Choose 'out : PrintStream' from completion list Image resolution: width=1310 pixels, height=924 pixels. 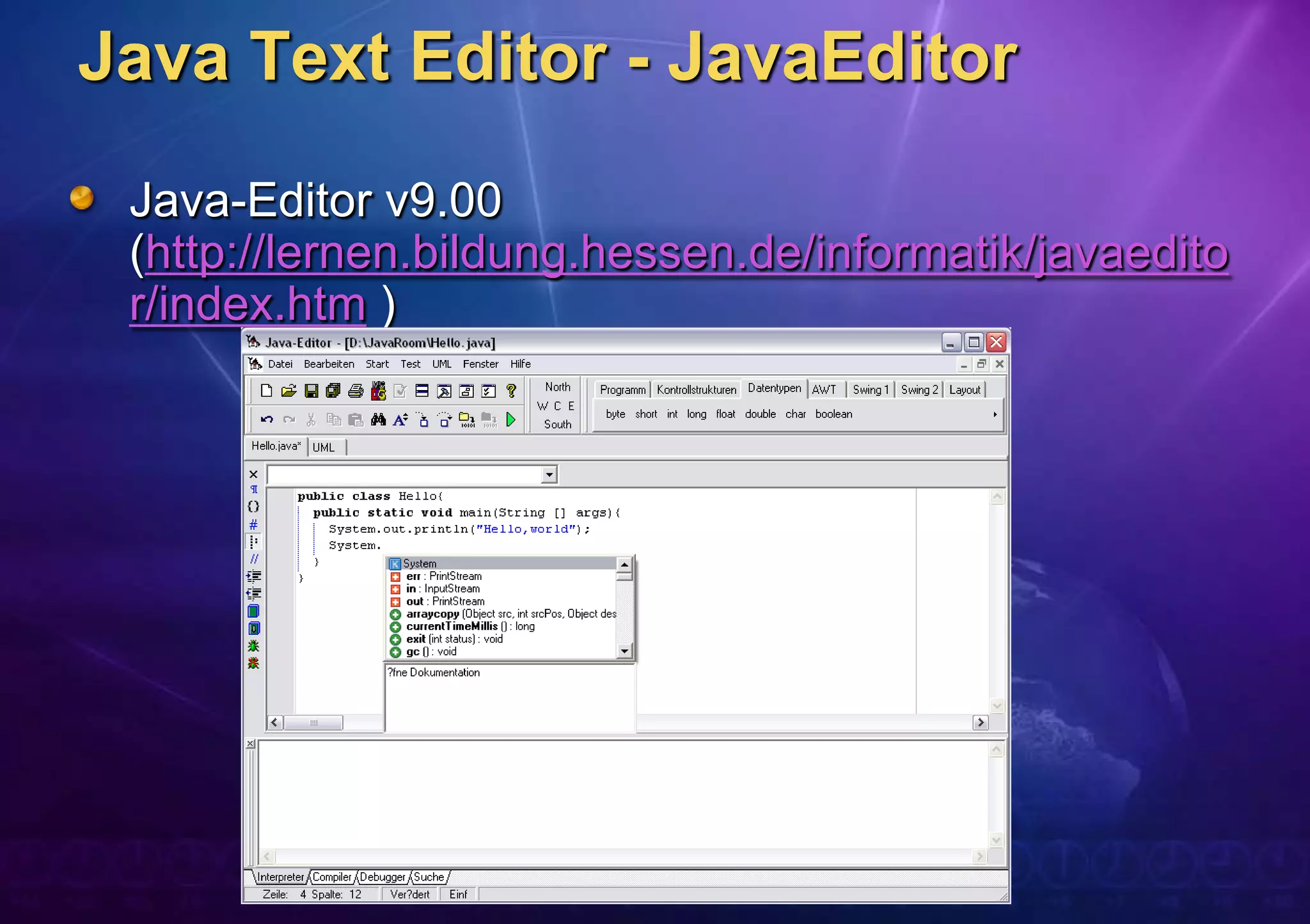click(502, 601)
